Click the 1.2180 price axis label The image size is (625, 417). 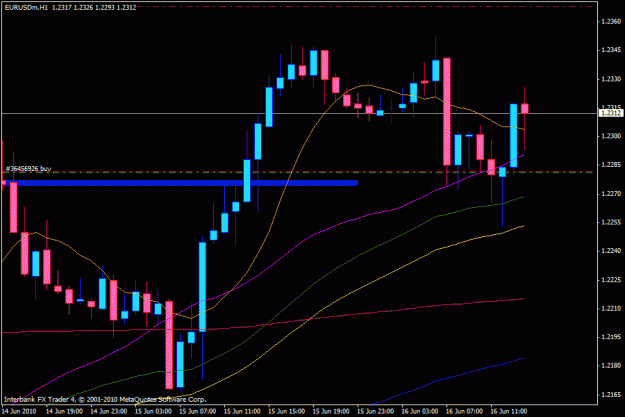(x=611, y=366)
